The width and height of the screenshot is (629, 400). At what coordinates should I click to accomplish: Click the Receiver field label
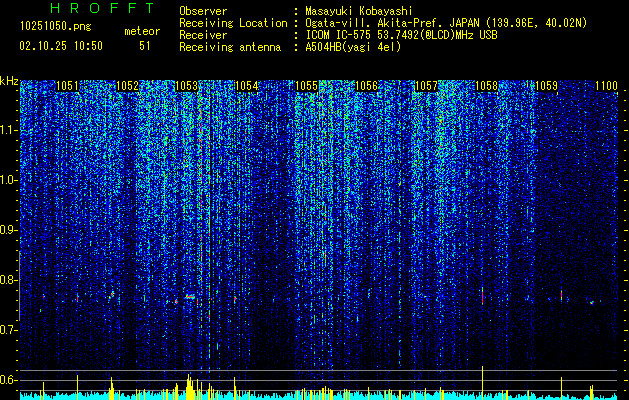coord(203,35)
